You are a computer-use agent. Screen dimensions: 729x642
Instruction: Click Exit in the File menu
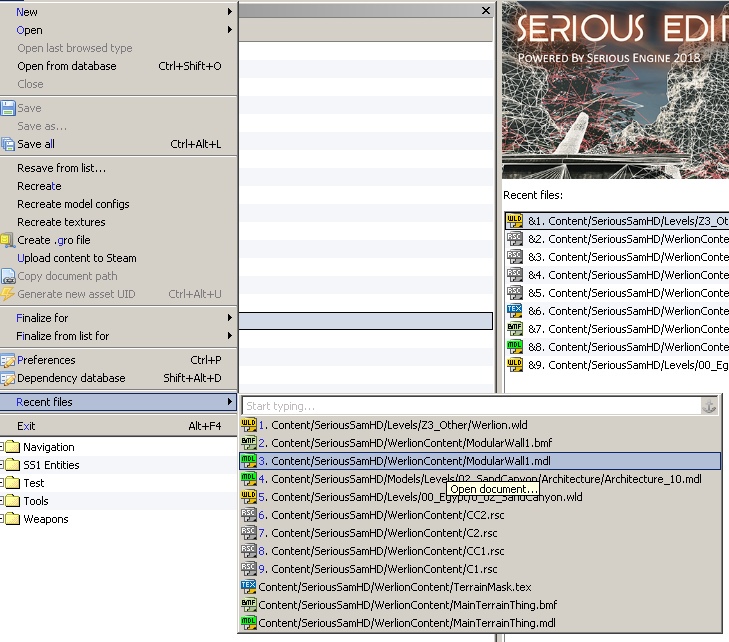[x=119, y=426]
